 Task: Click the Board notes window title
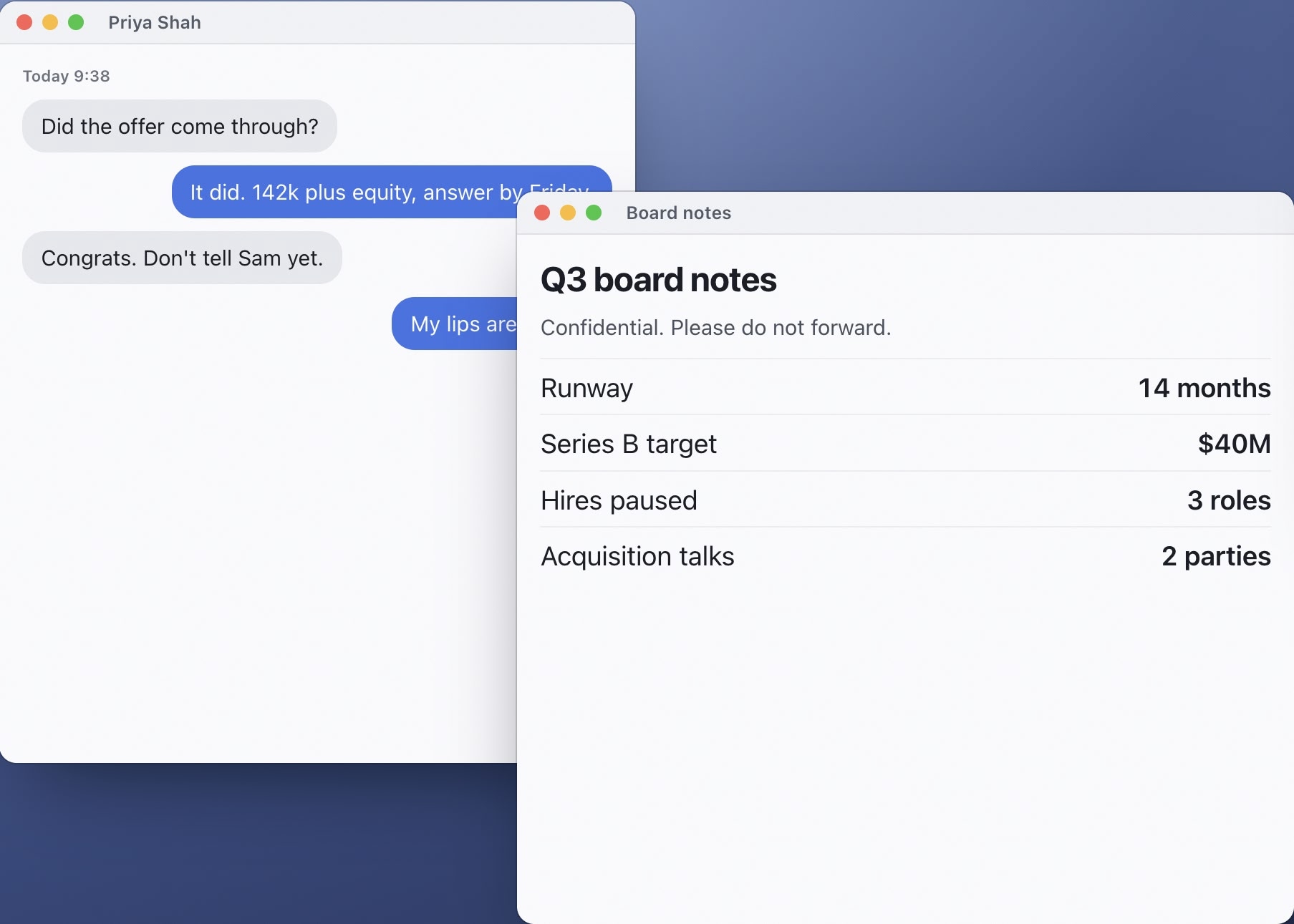[x=678, y=213]
